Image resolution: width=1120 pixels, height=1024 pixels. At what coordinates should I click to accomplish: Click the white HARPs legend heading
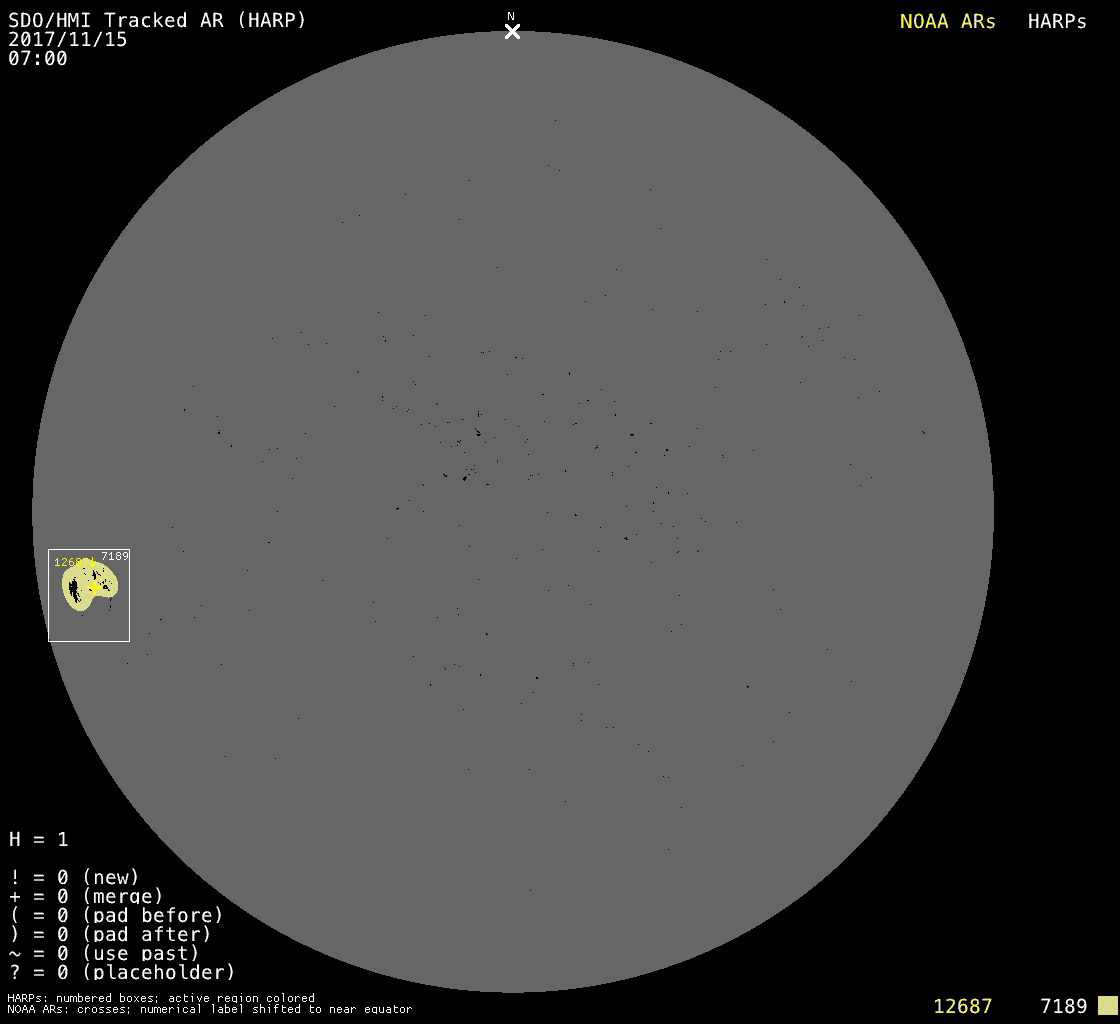1057,22
